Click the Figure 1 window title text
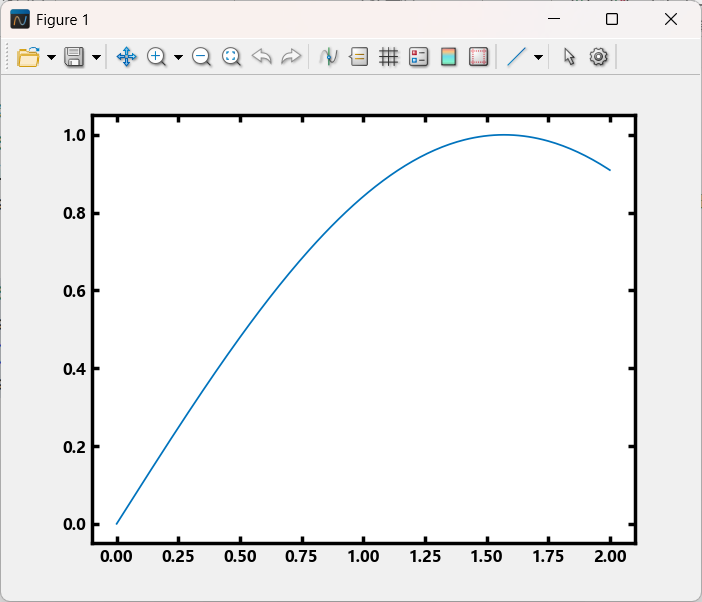 [x=63, y=20]
